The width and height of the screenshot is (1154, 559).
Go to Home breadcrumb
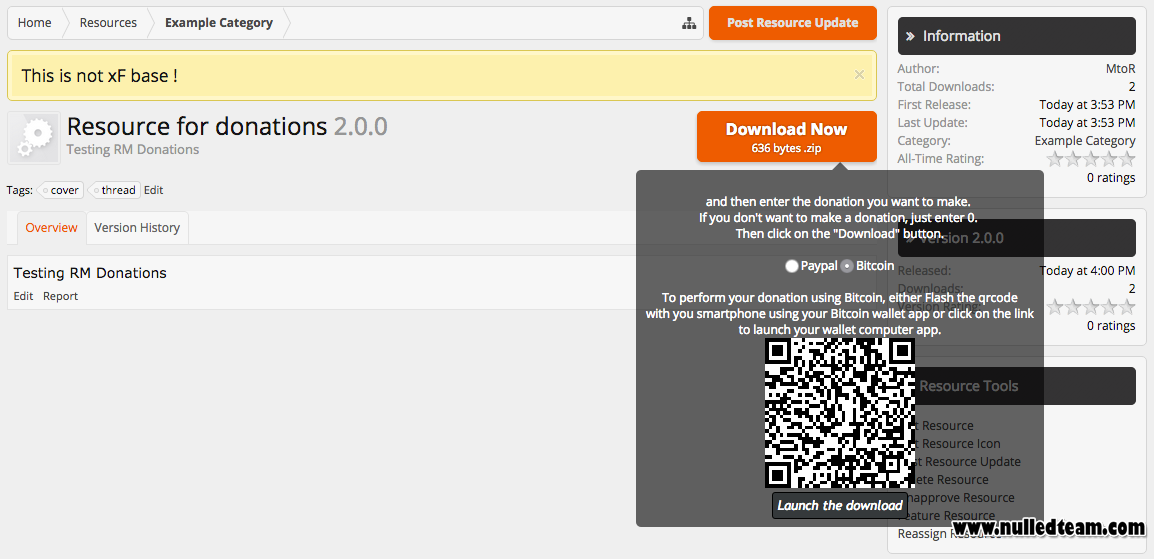pyautogui.click(x=35, y=23)
